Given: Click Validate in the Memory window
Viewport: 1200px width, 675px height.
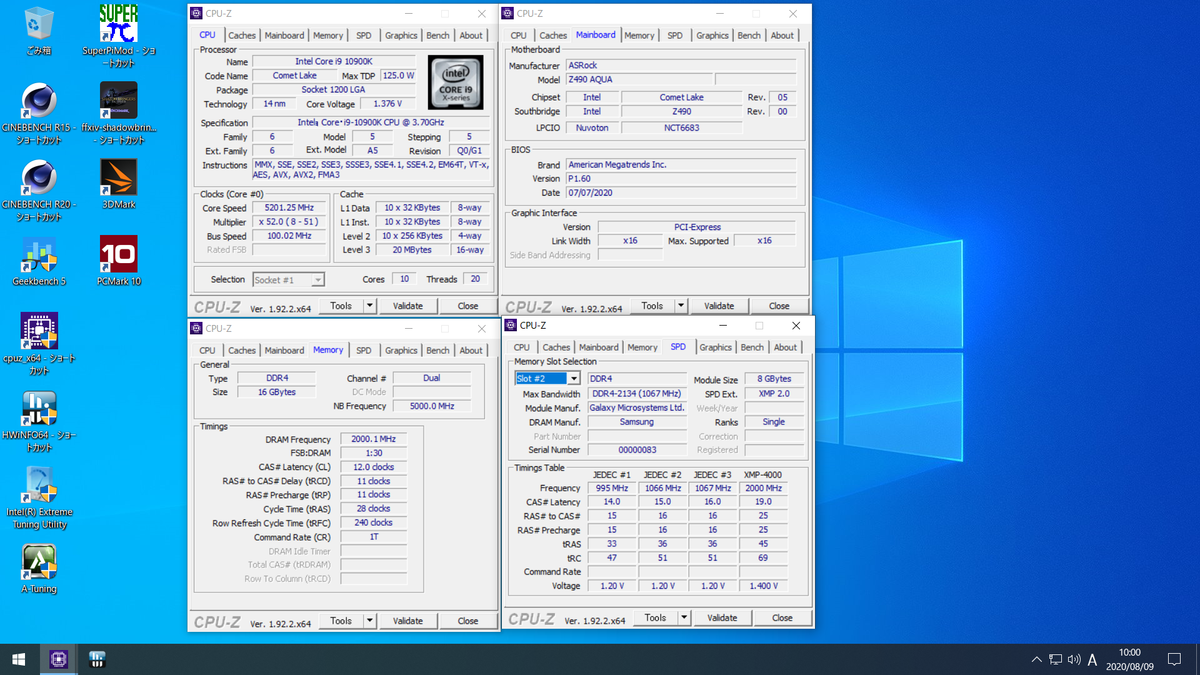Looking at the screenshot, I should (x=408, y=621).
